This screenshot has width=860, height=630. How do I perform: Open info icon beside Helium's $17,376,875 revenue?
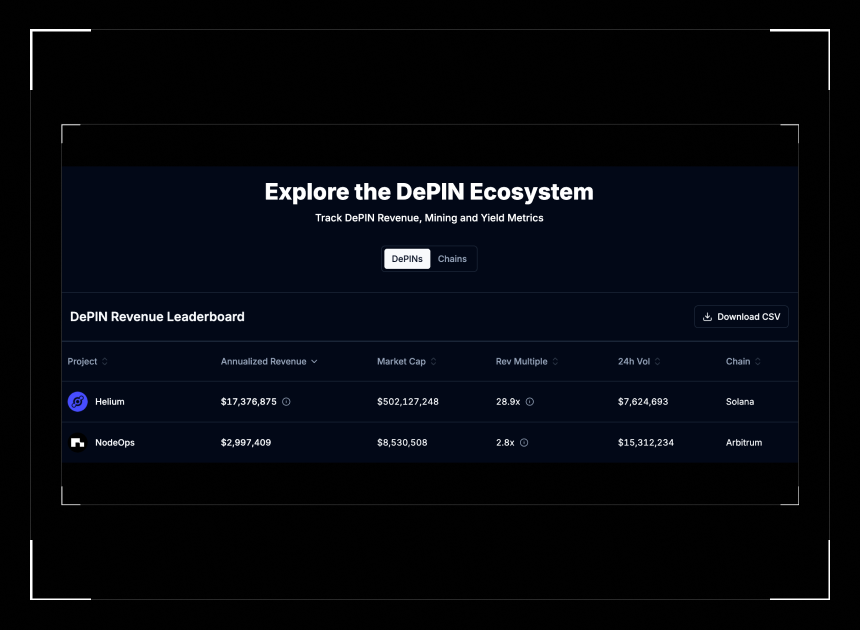286,402
